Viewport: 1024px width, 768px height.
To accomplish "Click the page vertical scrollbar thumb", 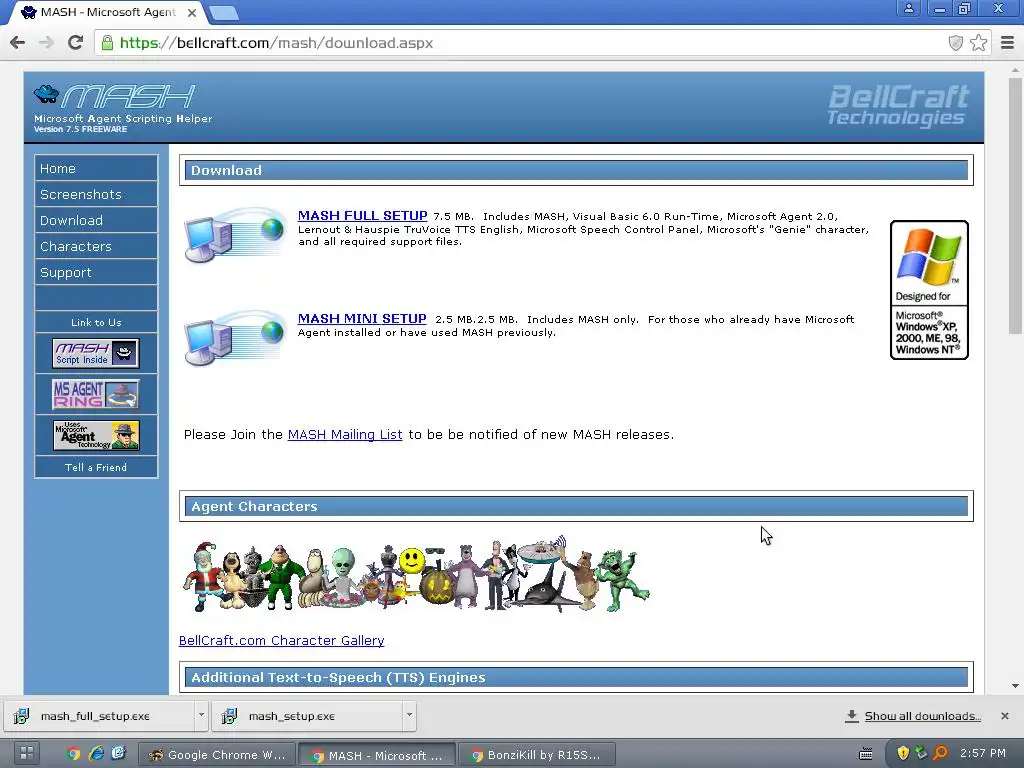I will [x=1015, y=208].
